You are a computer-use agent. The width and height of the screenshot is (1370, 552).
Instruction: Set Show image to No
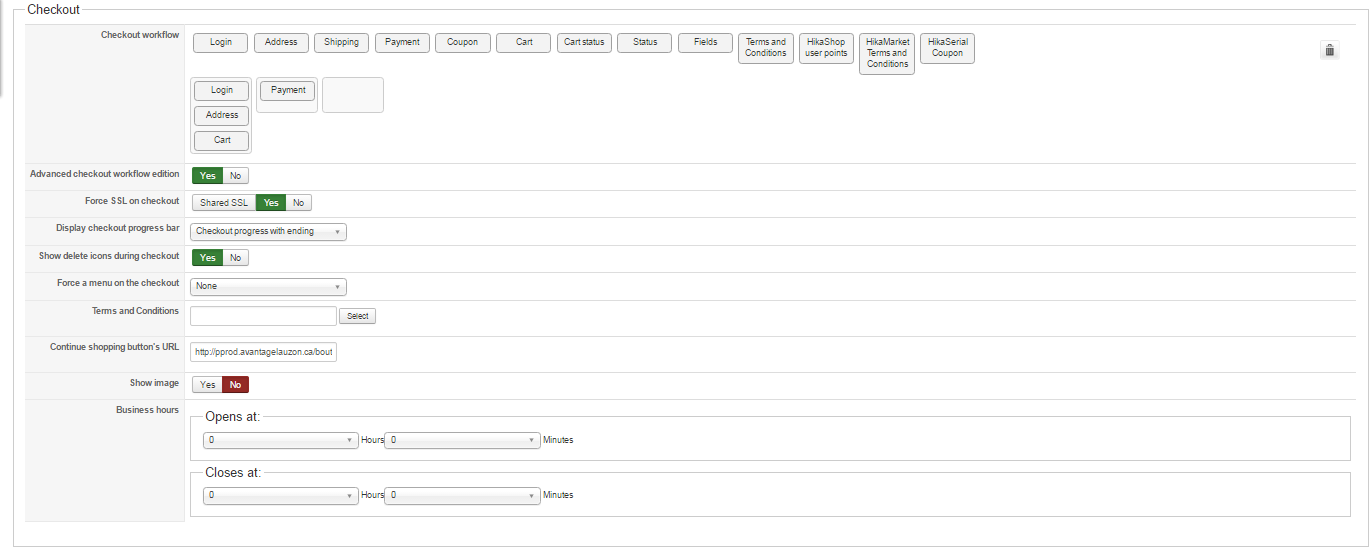coord(236,385)
